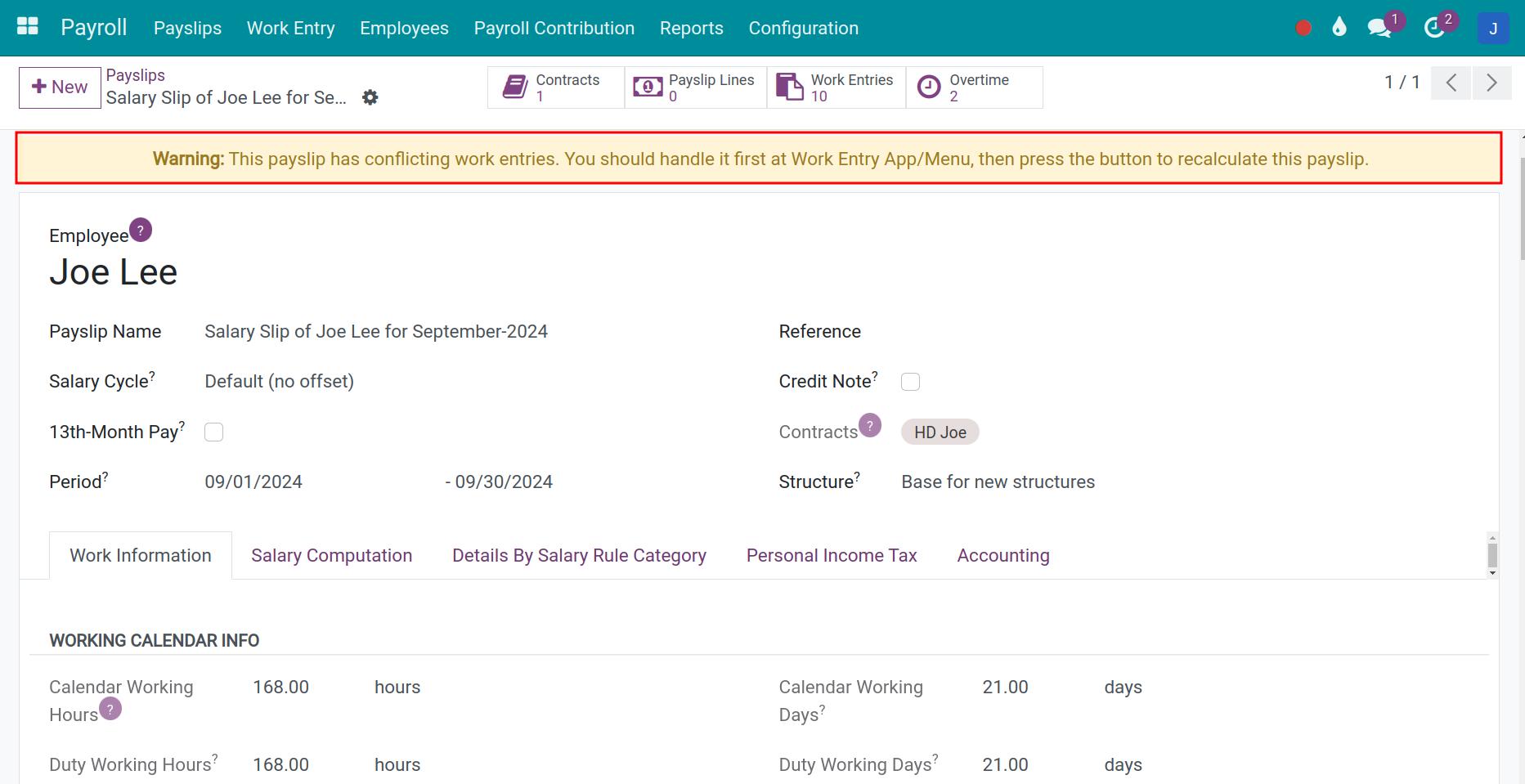Viewport: 1525px width, 784px height.
Task: Go back via Payslips breadcrumb
Action: [136, 75]
